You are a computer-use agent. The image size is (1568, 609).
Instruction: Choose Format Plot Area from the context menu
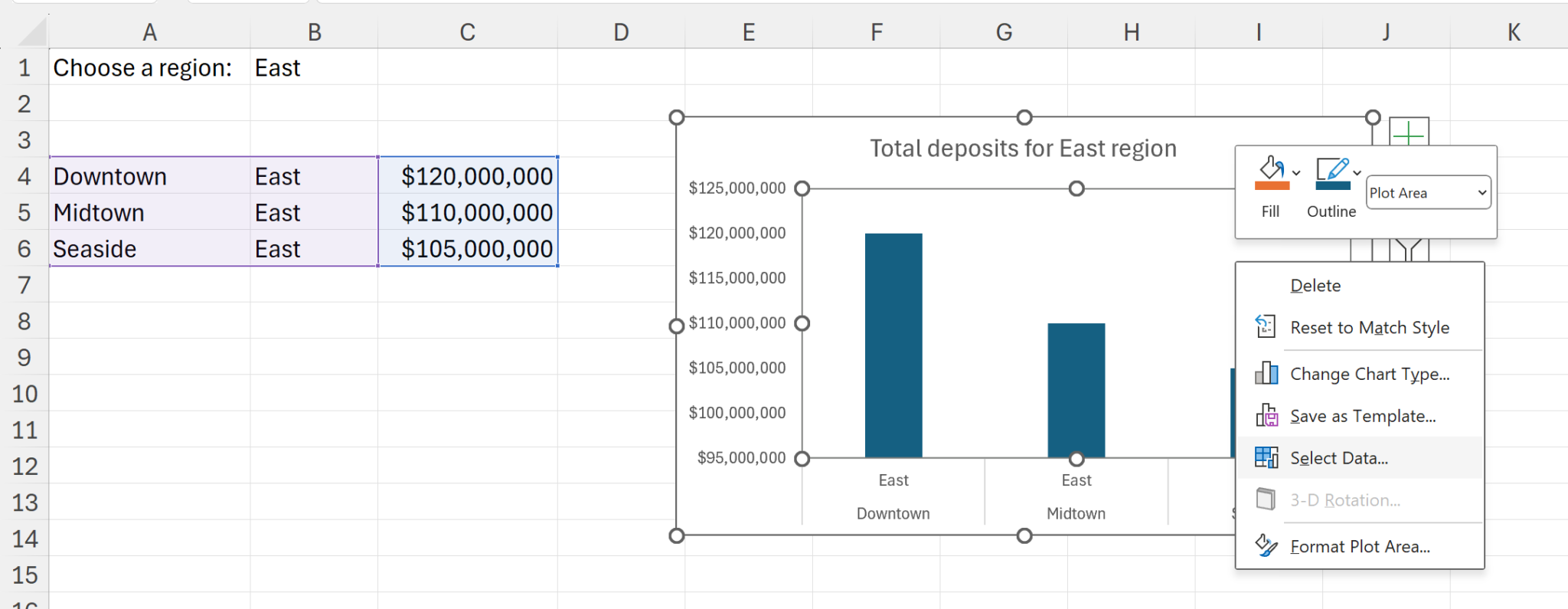[x=1360, y=546]
